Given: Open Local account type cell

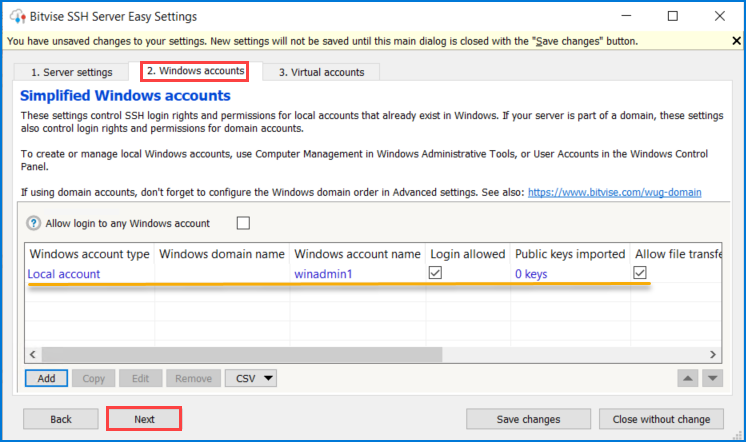Looking at the screenshot, I should (x=64, y=274).
